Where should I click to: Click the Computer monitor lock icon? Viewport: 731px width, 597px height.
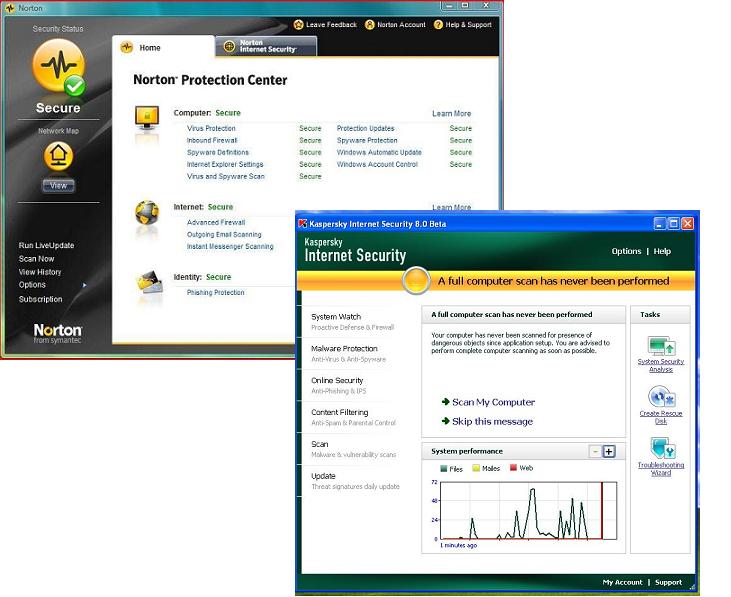pos(147,119)
